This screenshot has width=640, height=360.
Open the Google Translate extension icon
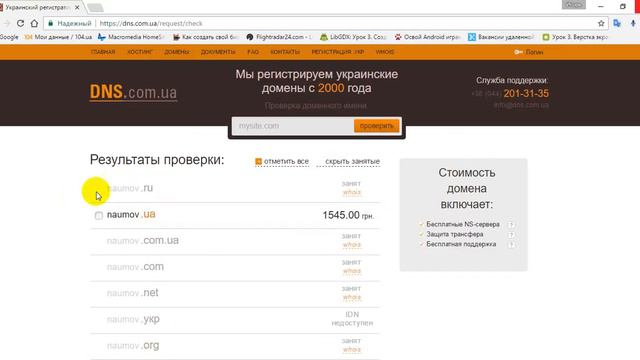tap(617, 23)
